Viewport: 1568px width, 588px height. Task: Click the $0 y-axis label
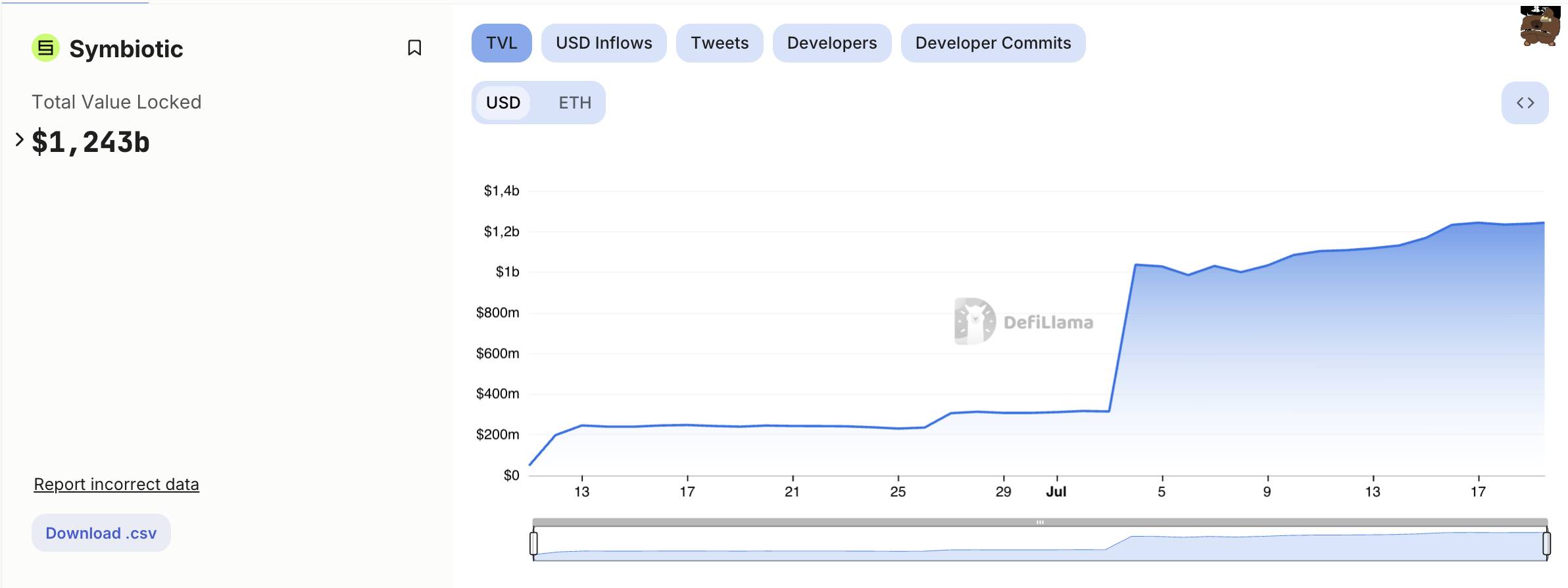[511, 475]
